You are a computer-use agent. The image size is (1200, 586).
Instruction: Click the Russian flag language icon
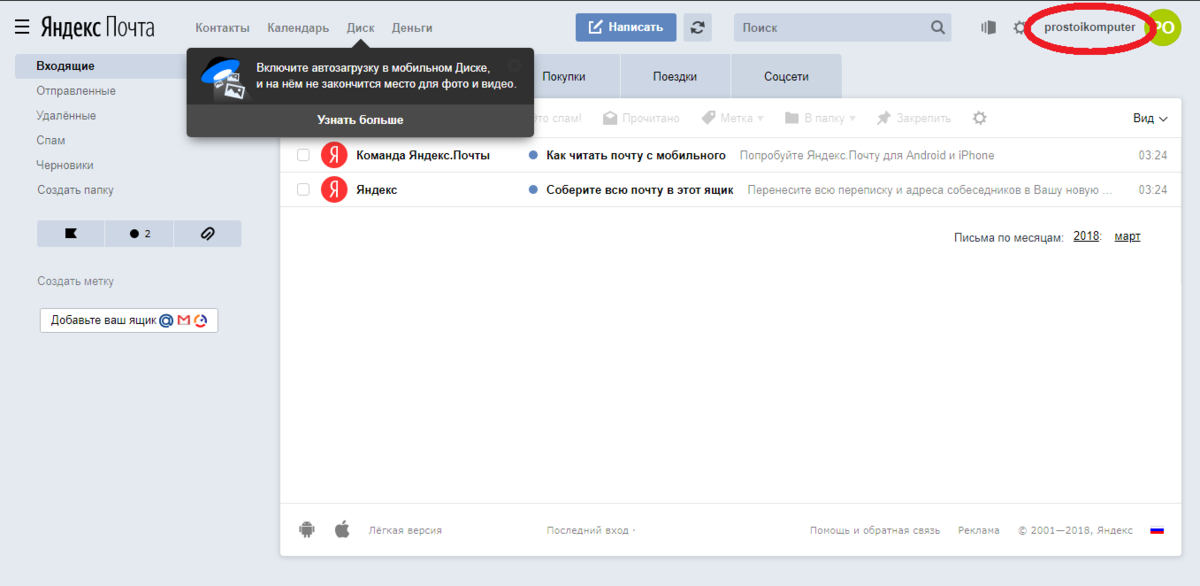pos(1157,530)
